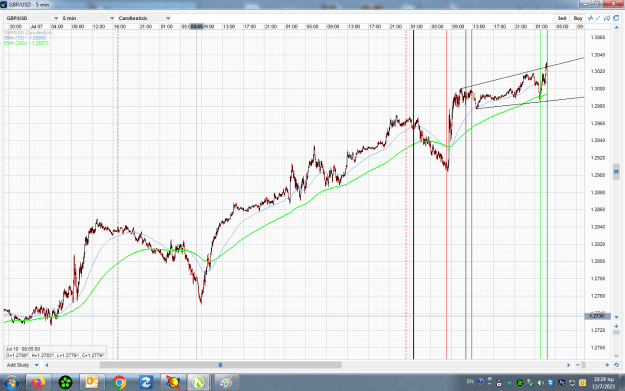Click the horizontal time scrollbar thumb
Image resolution: width=625 pixels, height=391 pixels.
coord(220,365)
